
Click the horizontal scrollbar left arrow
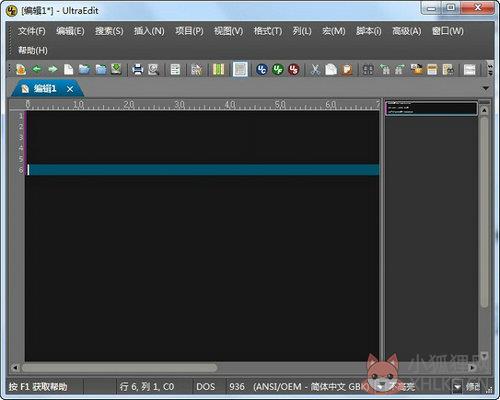(x=15, y=368)
